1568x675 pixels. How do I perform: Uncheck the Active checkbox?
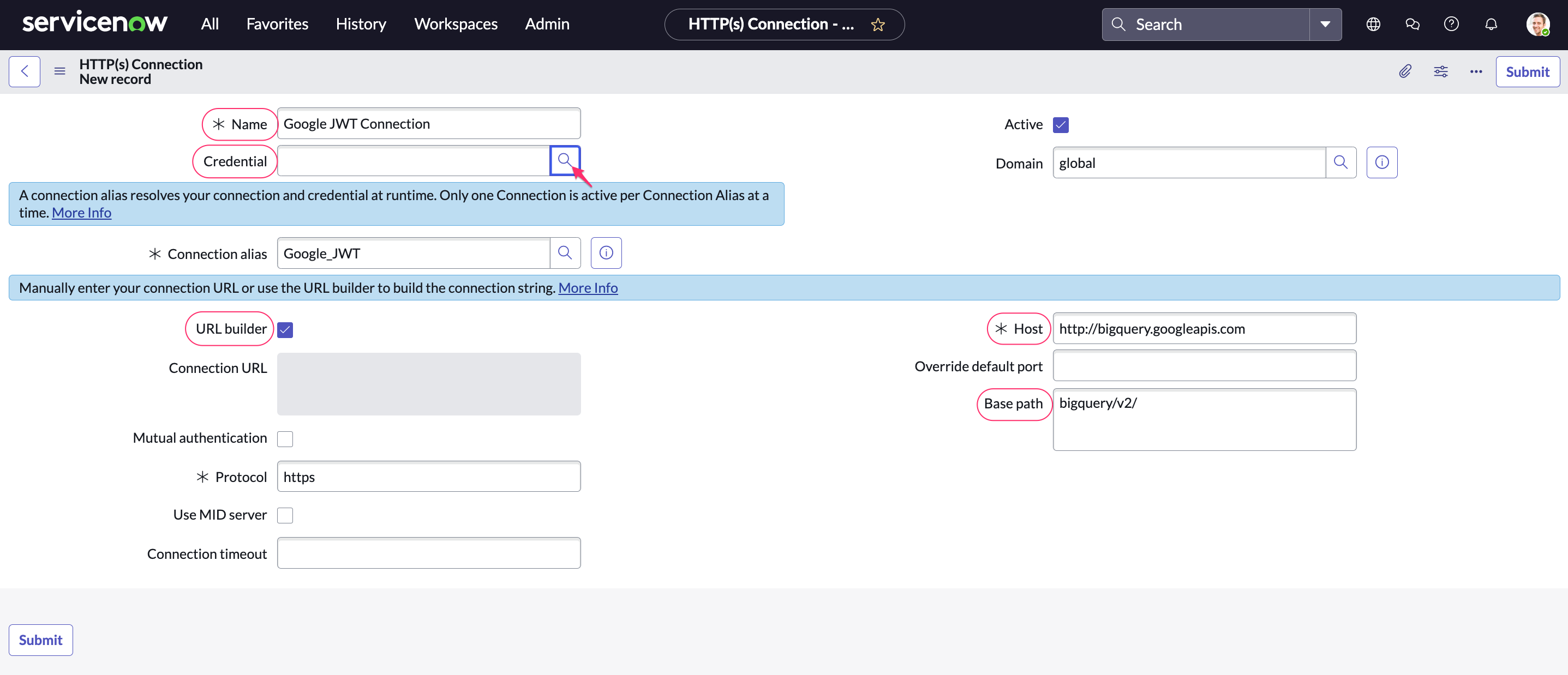tap(1061, 125)
